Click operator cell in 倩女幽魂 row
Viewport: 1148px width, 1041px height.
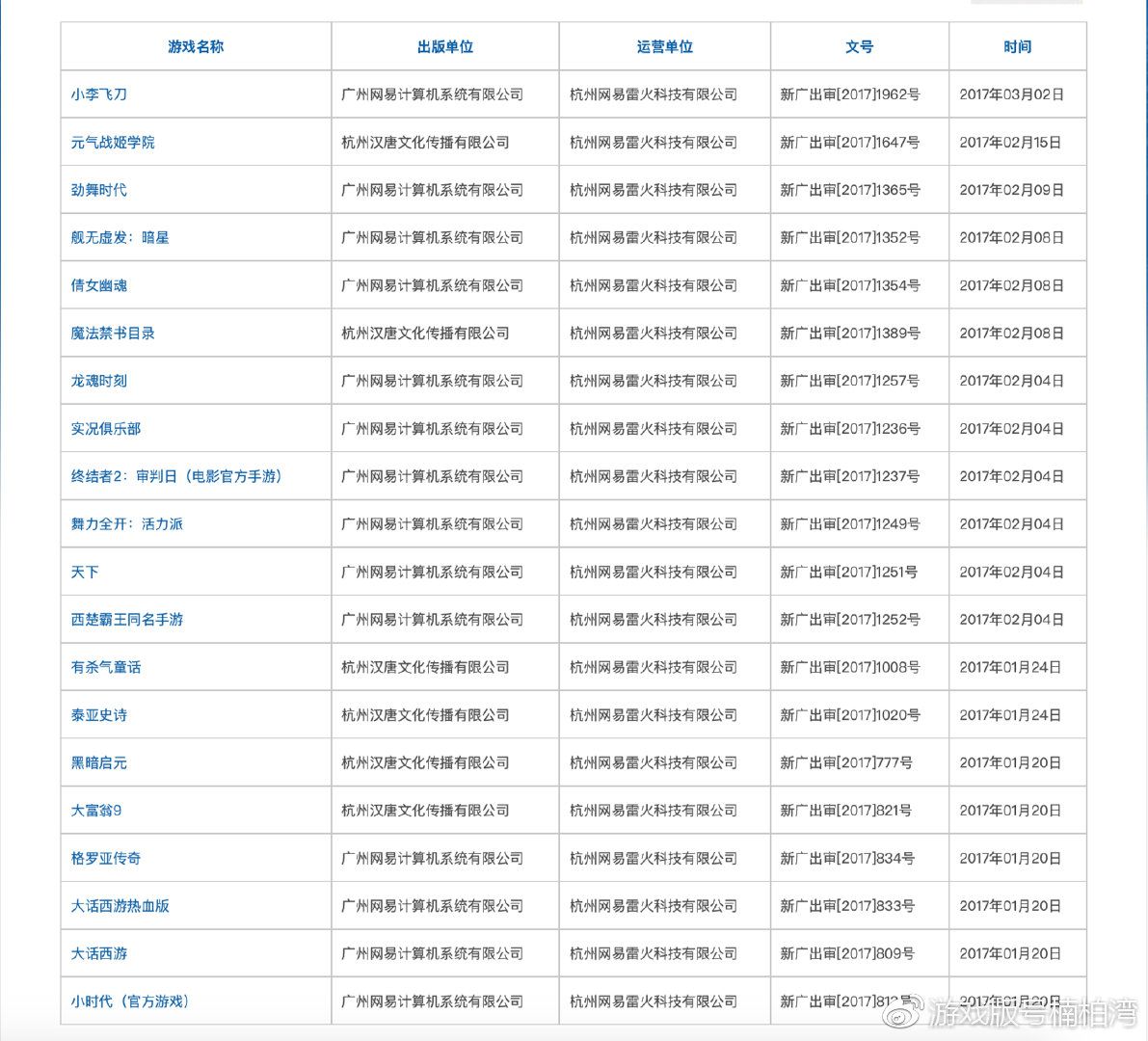[665, 285]
